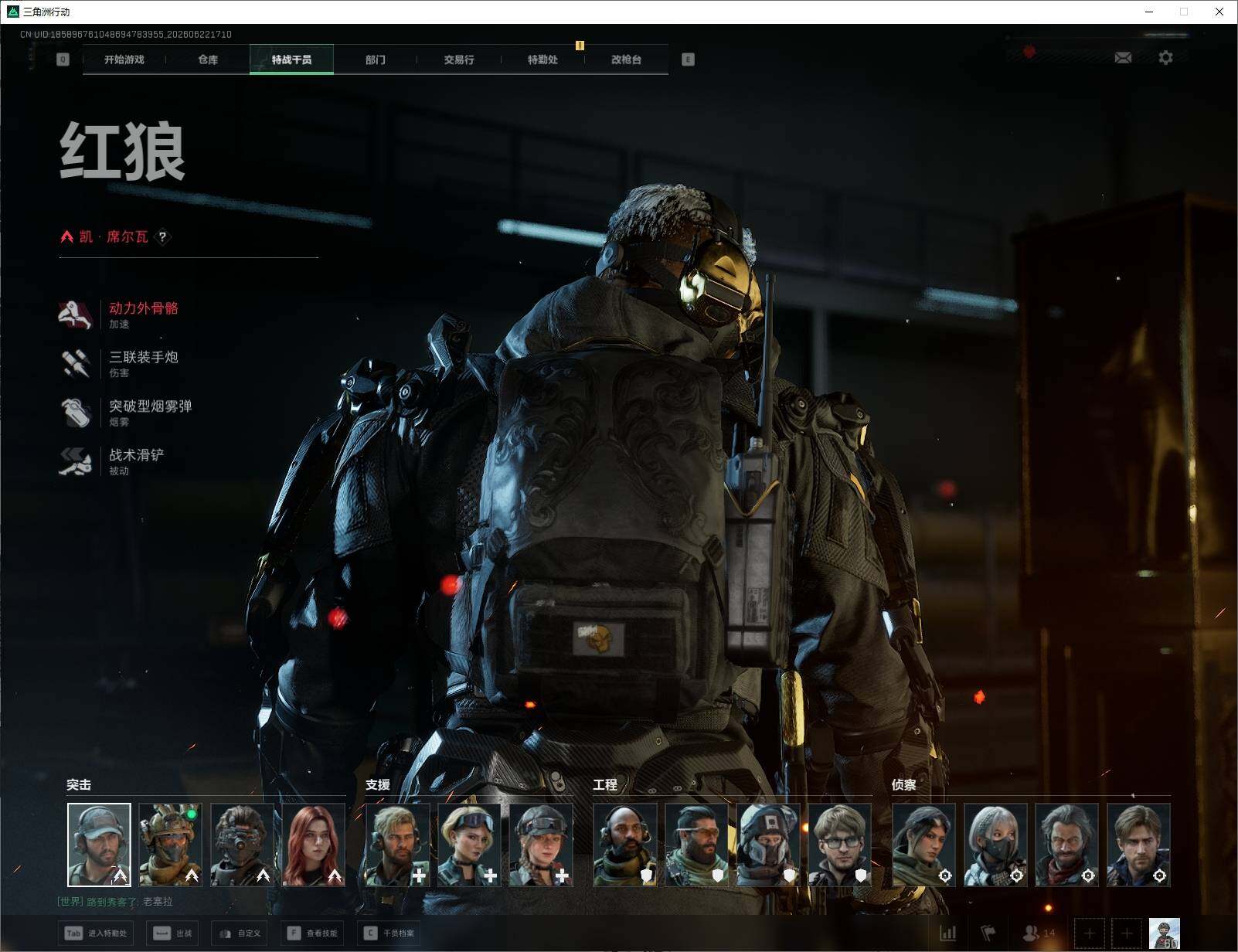Click the flag icon in bottom bar
The image size is (1238, 952).
click(988, 933)
